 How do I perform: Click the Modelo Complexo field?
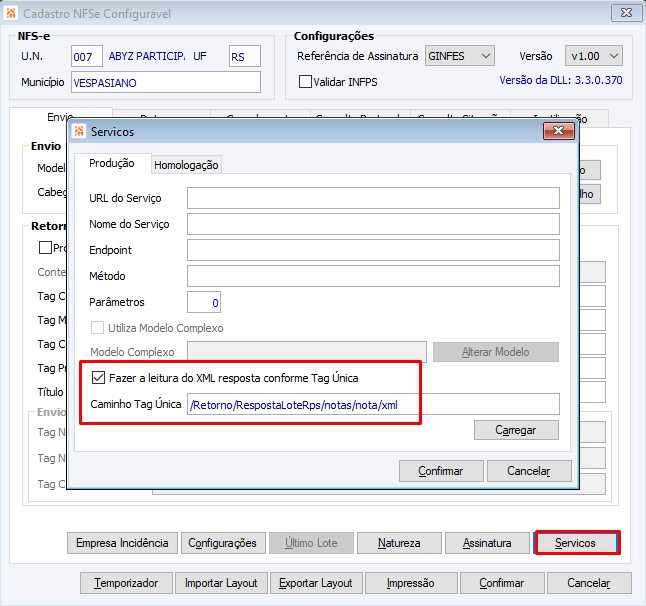307,352
